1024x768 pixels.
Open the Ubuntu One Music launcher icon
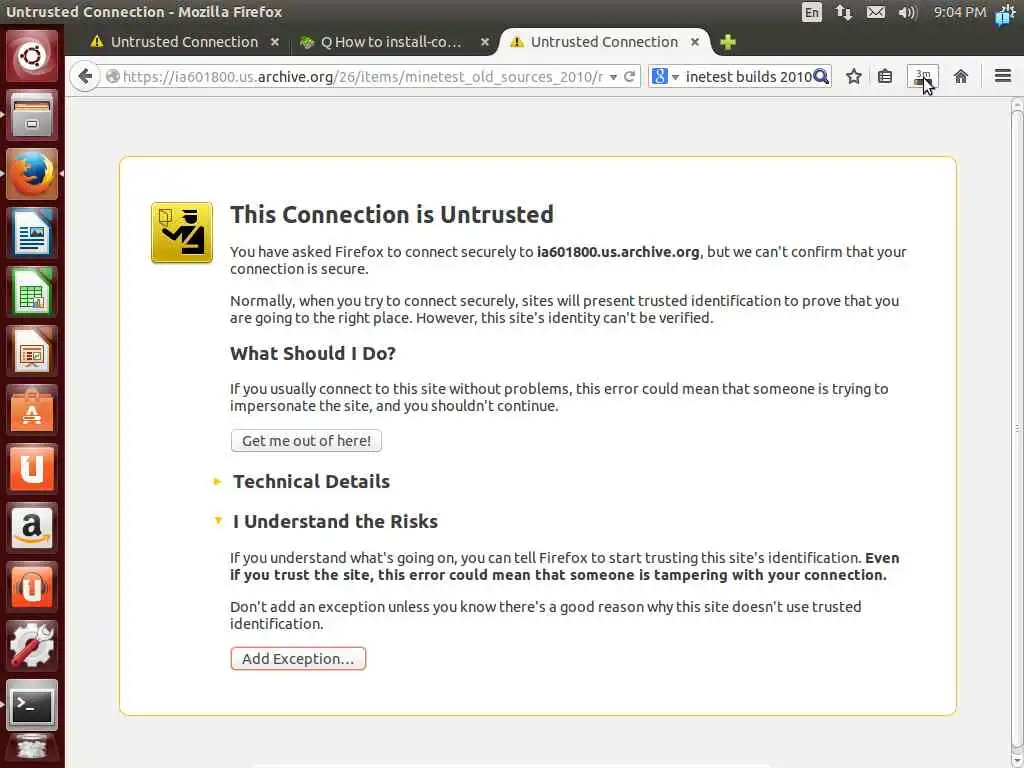pos(31,586)
